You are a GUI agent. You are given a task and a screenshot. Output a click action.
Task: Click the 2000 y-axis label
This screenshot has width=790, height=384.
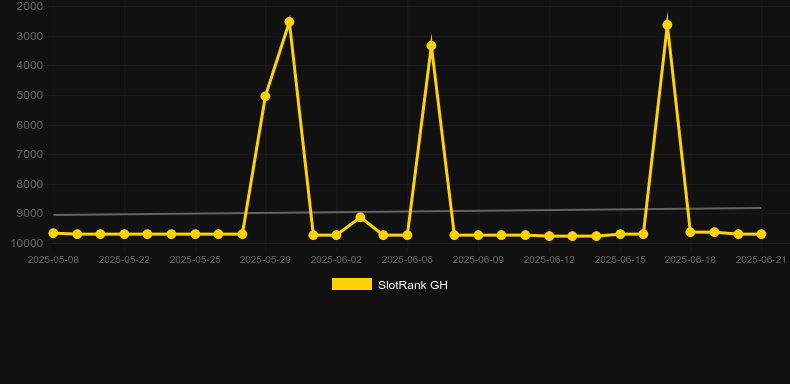point(30,6)
